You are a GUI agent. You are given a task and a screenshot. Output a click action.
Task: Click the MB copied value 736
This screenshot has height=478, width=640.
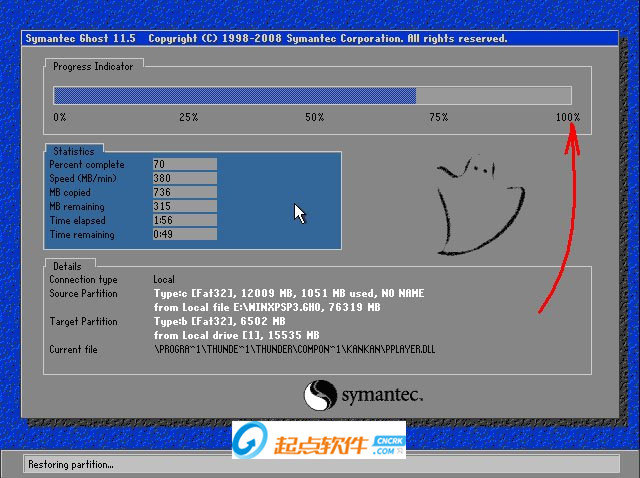(185, 192)
